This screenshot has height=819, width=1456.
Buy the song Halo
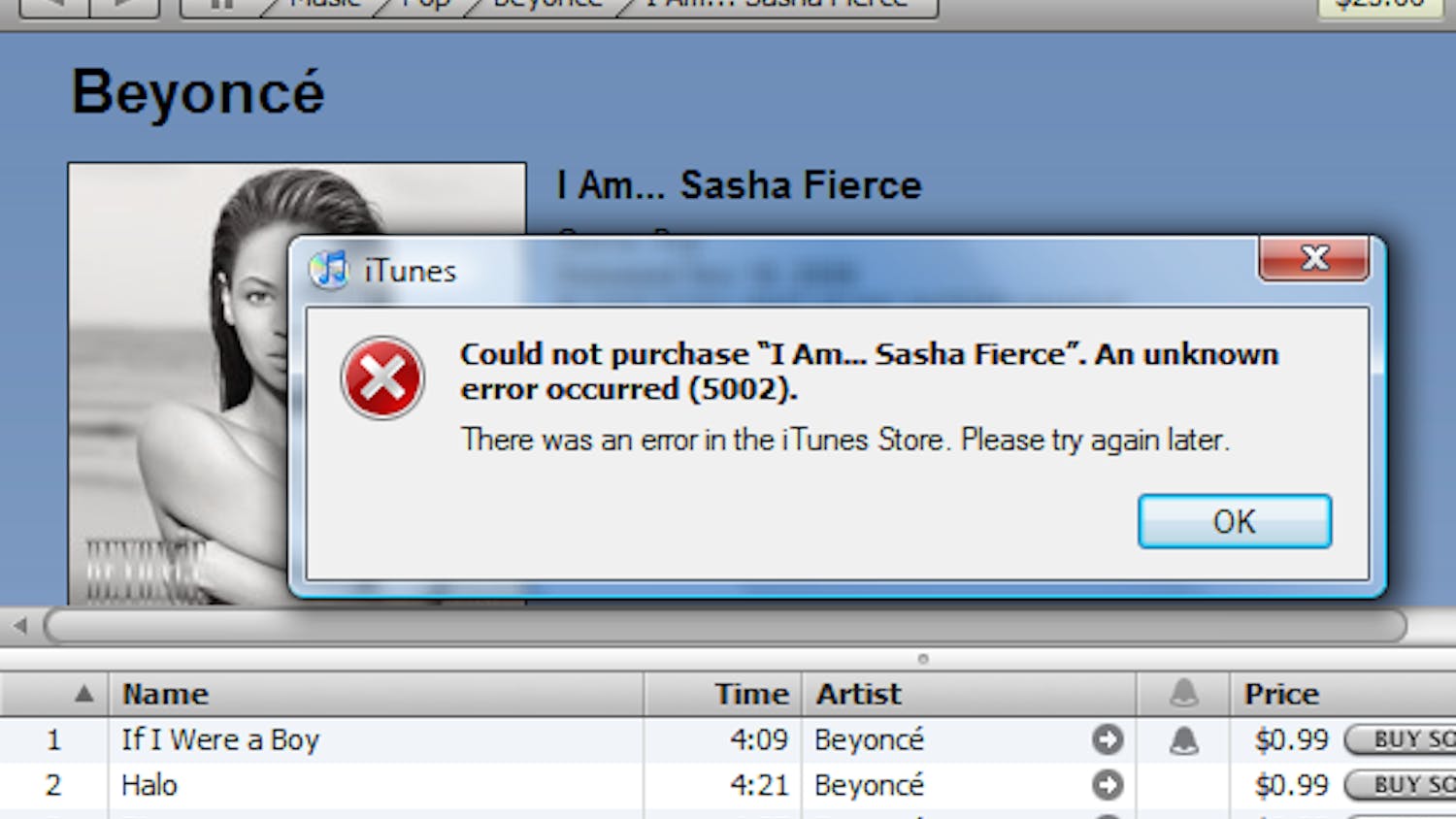tap(1403, 784)
